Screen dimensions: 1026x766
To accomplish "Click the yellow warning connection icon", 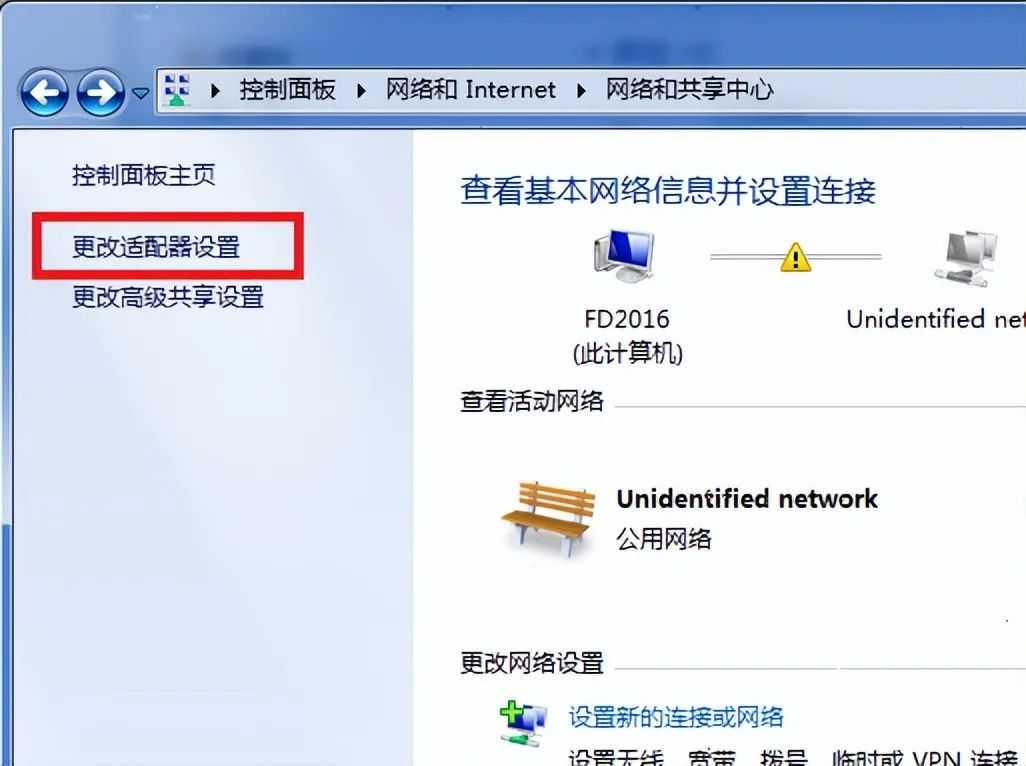I will point(796,257).
